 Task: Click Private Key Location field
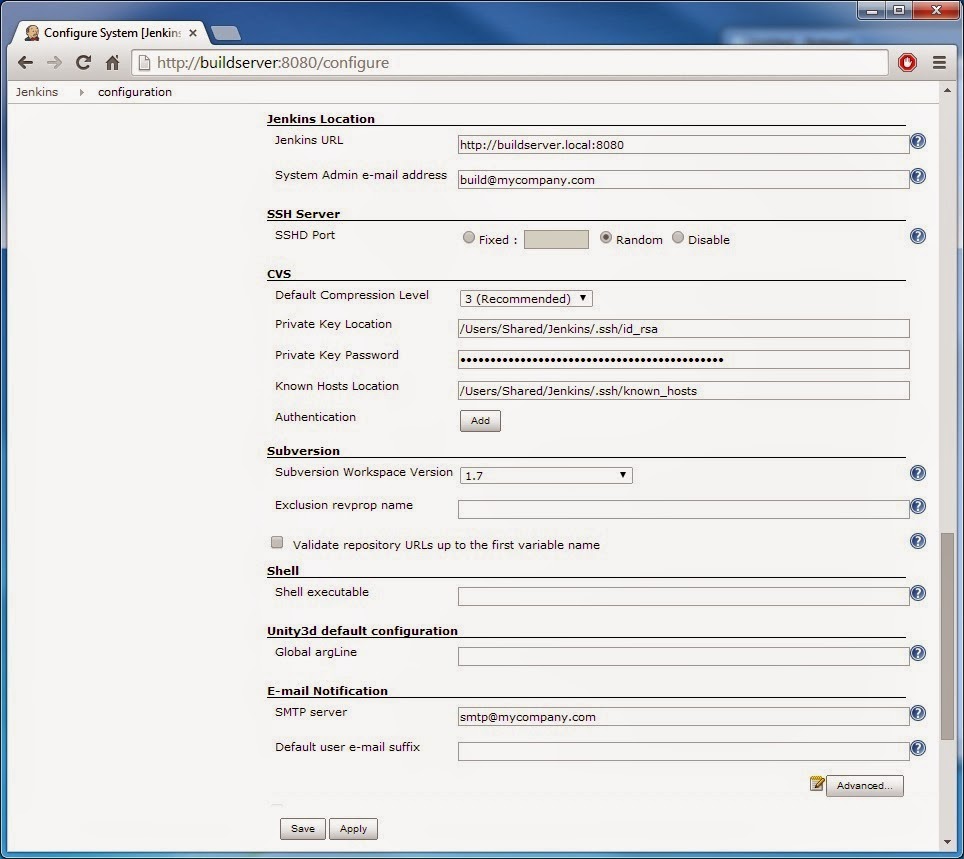point(683,328)
